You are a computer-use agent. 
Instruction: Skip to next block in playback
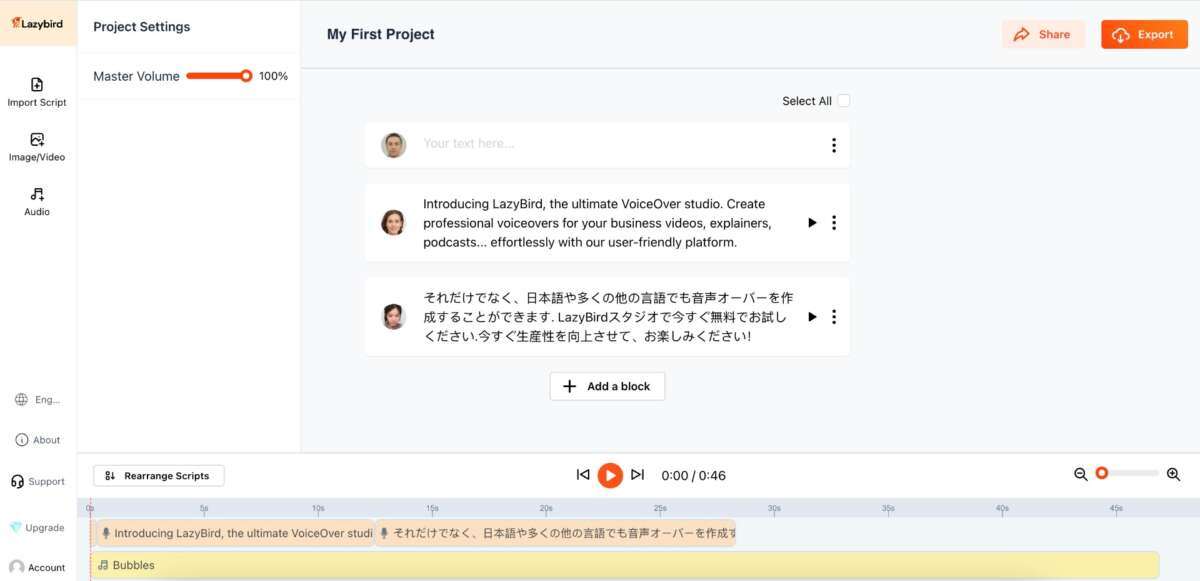click(637, 475)
